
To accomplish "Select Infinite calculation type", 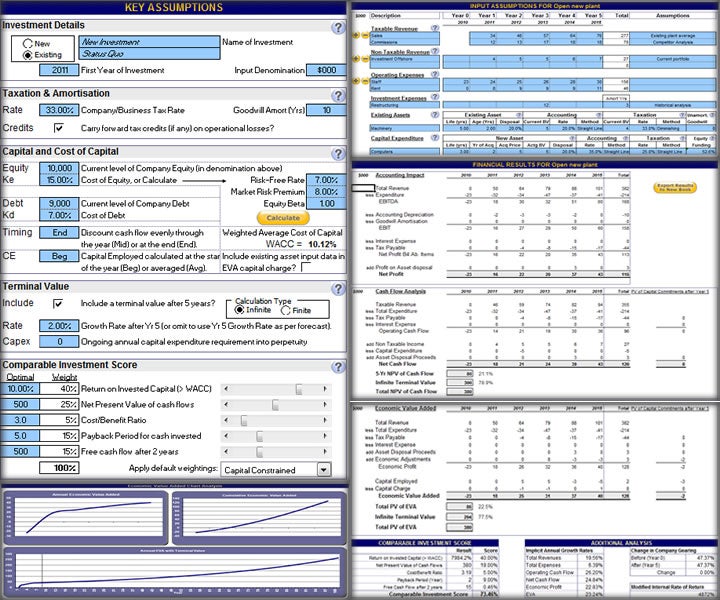I will click(x=239, y=310).
